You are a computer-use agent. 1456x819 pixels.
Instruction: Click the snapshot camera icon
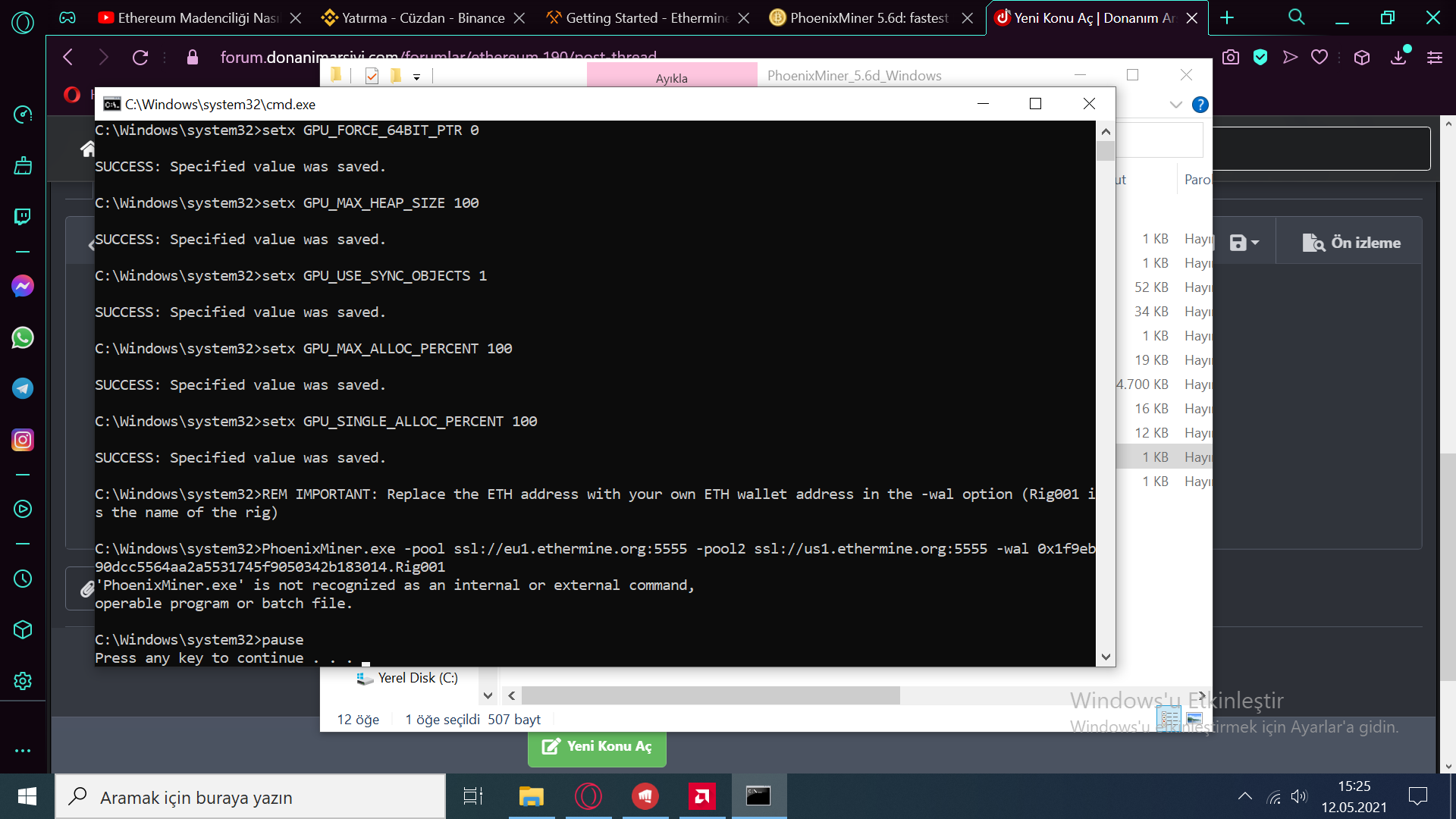[x=1231, y=57]
